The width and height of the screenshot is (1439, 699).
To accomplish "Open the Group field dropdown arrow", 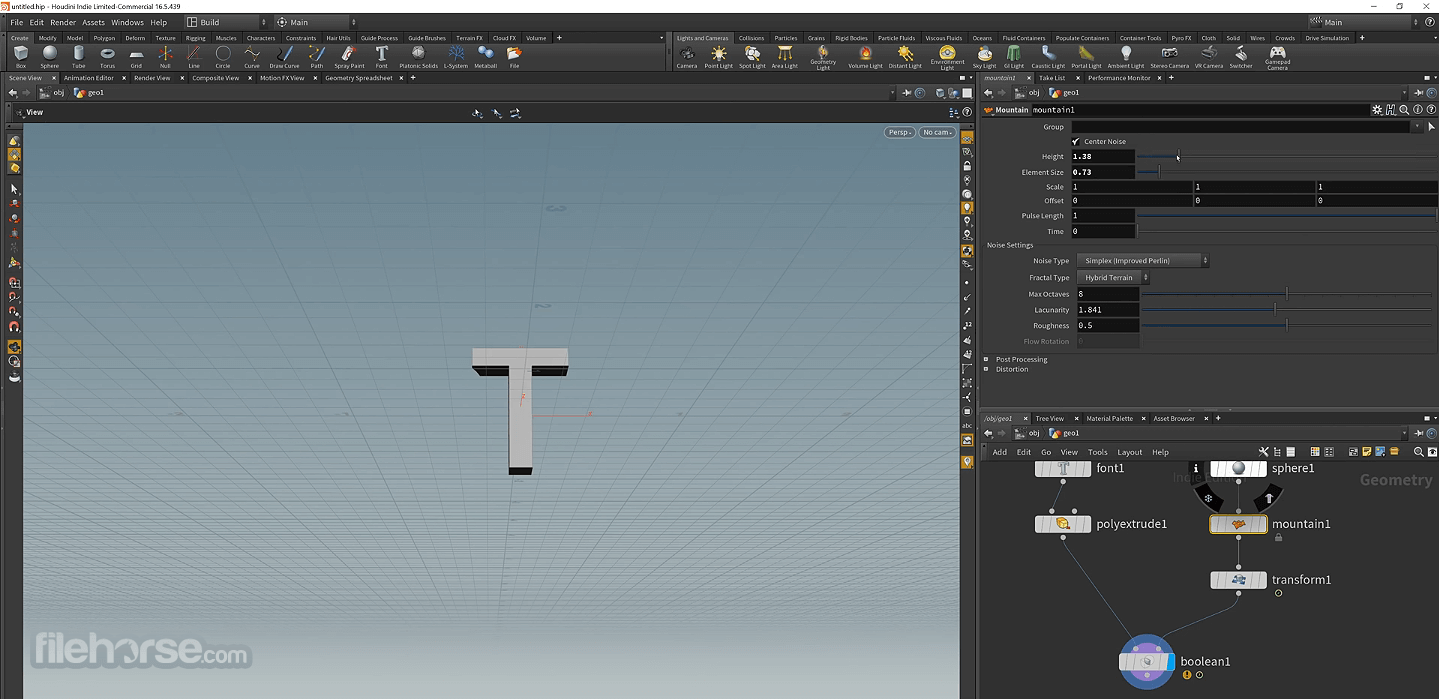I will click(1417, 127).
